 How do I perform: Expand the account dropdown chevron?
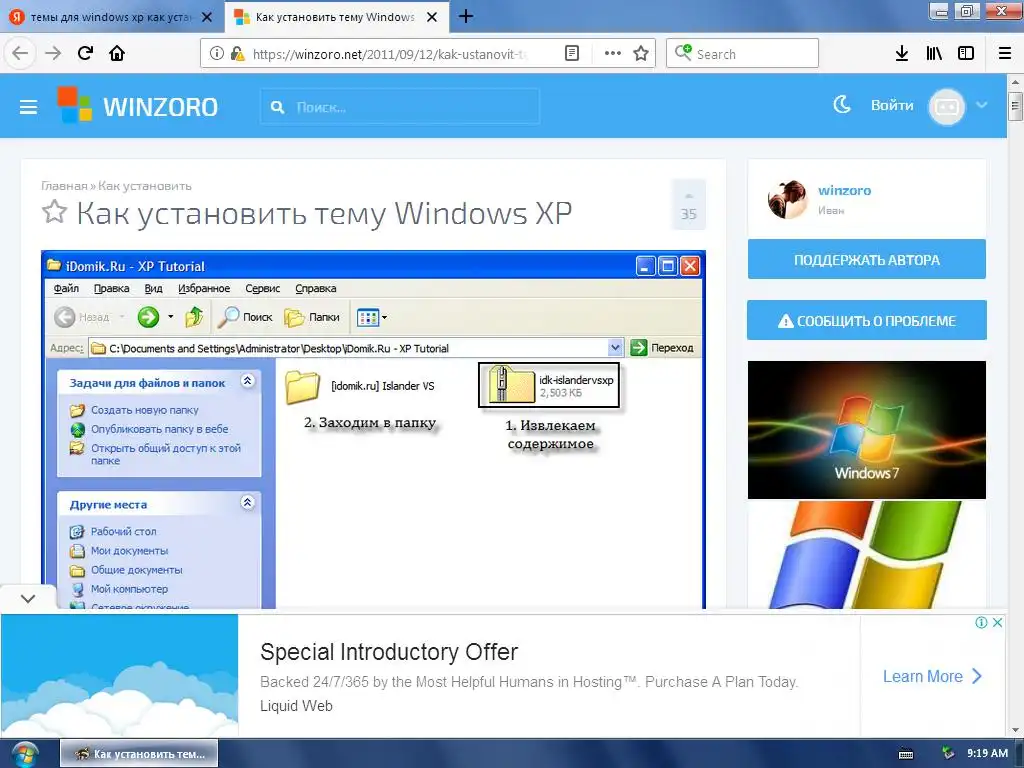(982, 104)
